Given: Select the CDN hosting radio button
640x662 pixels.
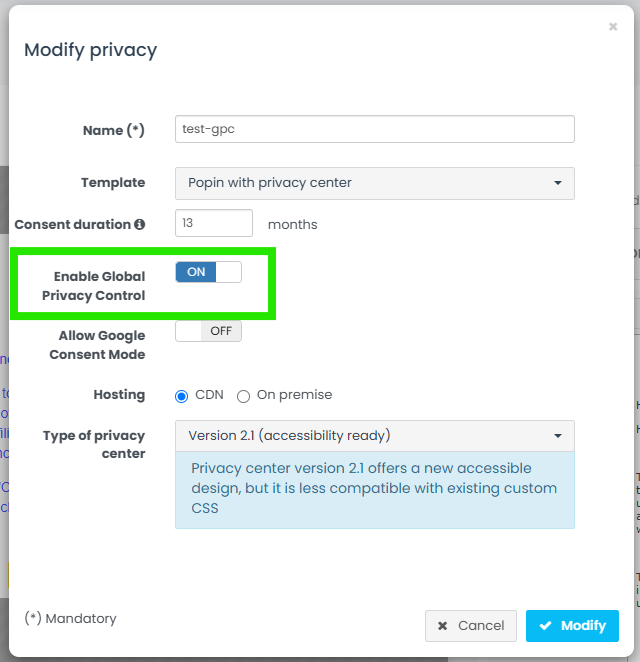Looking at the screenshot, I should (x=182, y=396).
